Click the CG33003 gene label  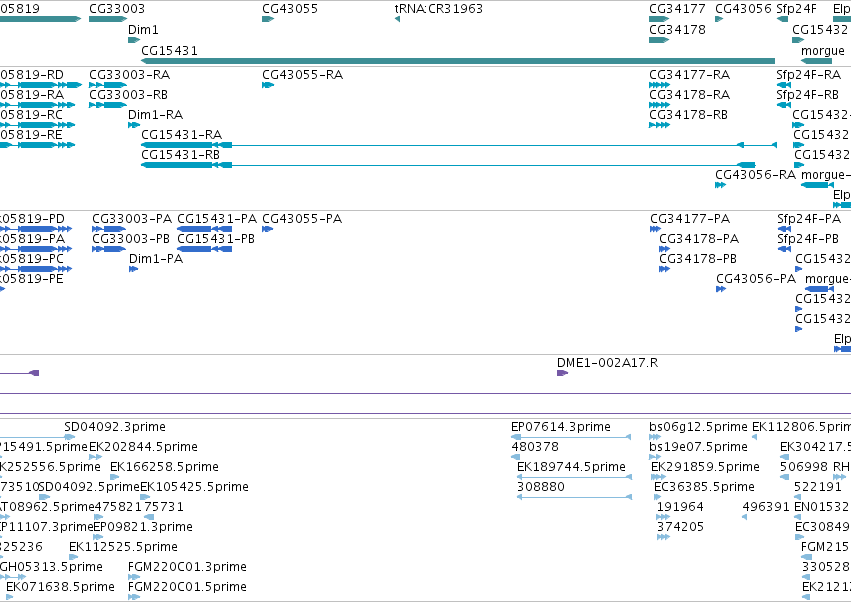(x=117, y=9)
